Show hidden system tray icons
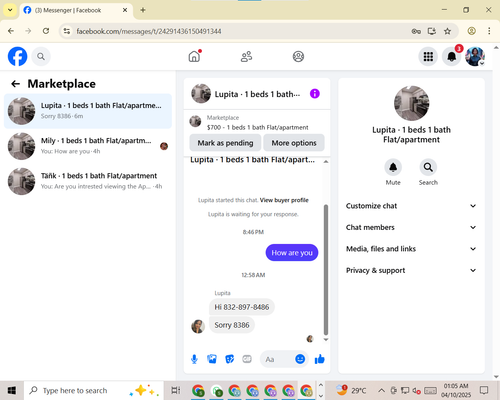500x400 pixels. 381,390
